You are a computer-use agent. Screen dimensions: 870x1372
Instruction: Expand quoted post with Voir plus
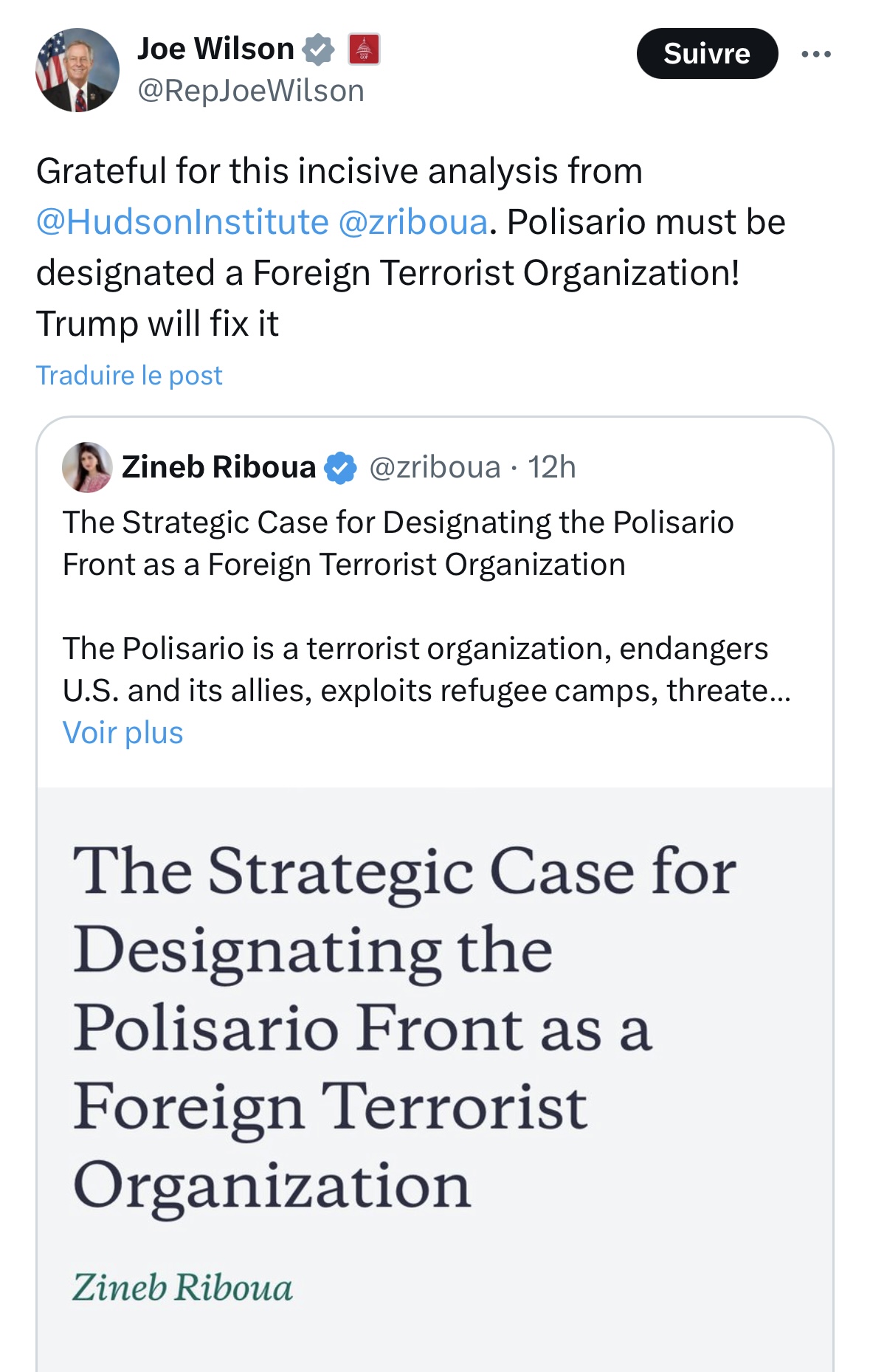click(x=123, y=732)
